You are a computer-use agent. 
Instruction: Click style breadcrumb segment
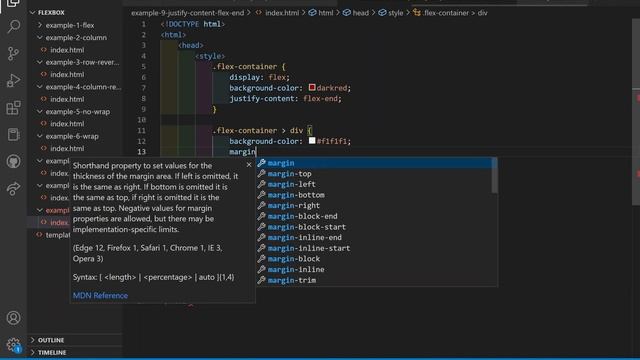[396, 13]
